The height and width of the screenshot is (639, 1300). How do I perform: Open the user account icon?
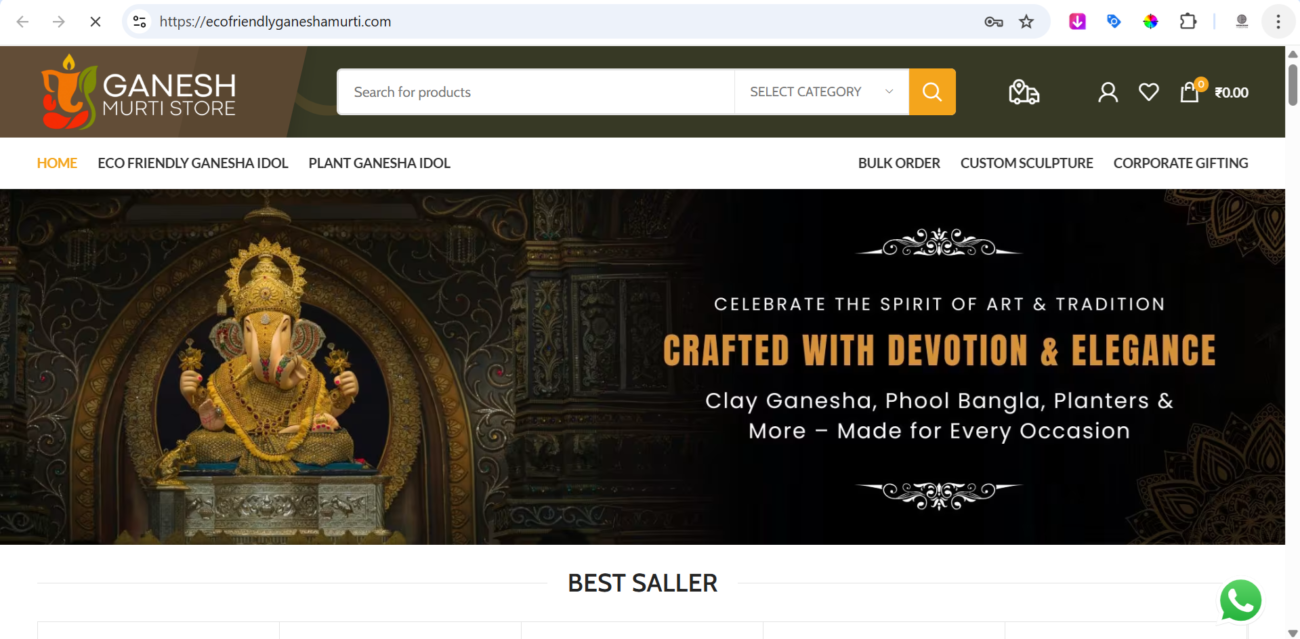tap(1108, 92)
